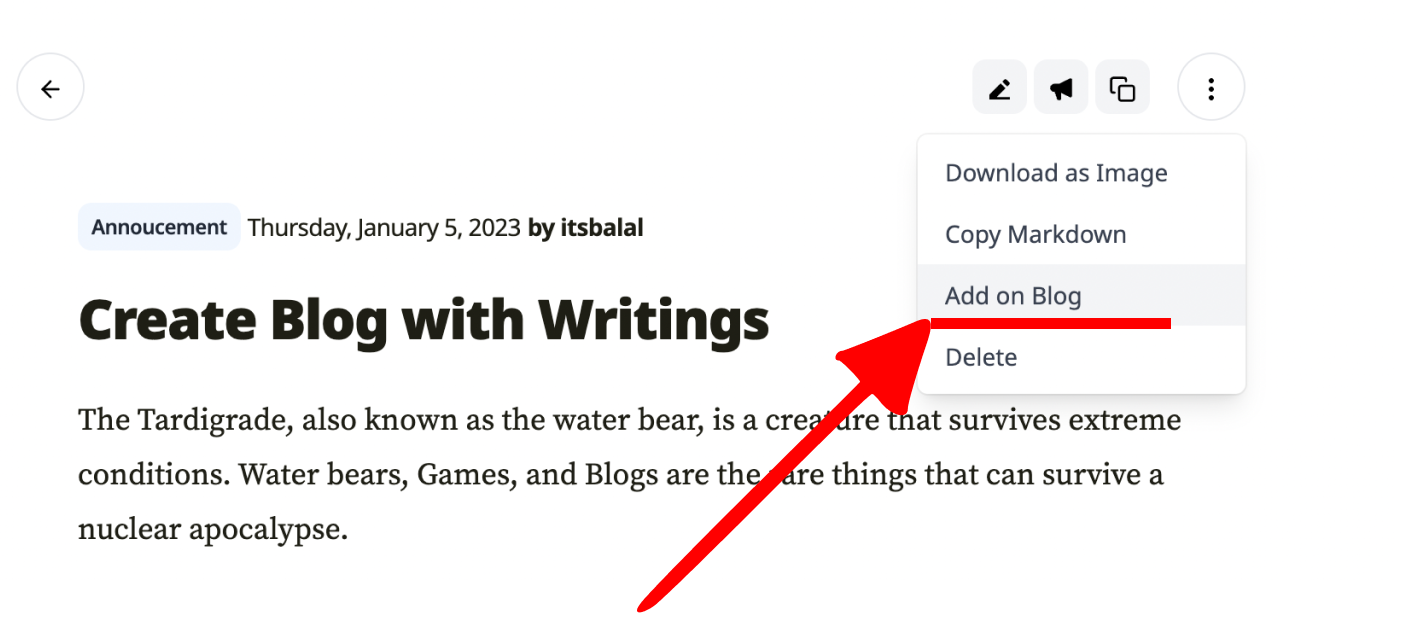
Task: Click the duplicate copy squares icon
Action: 1123,88
